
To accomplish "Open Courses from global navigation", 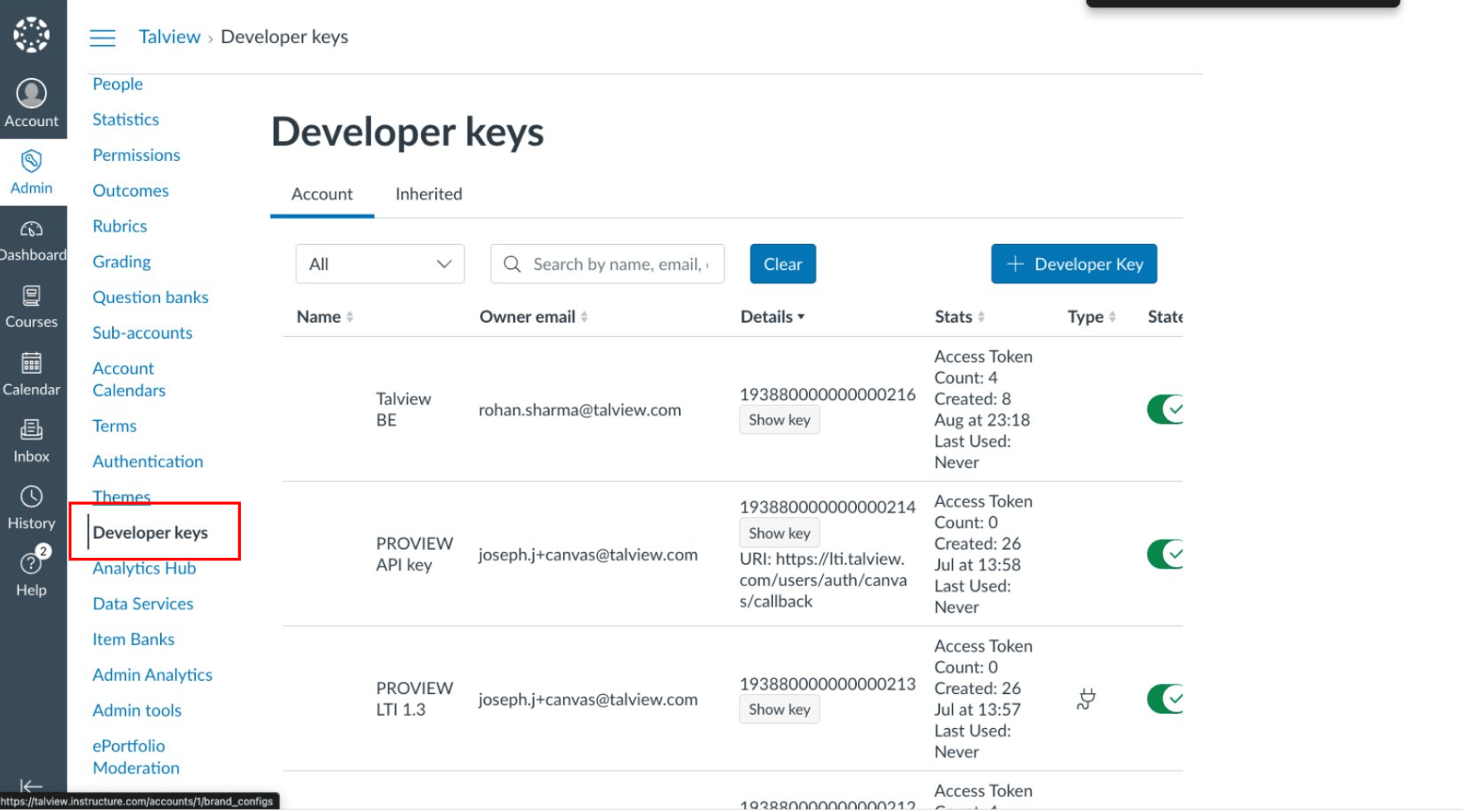I will [32, 307].
